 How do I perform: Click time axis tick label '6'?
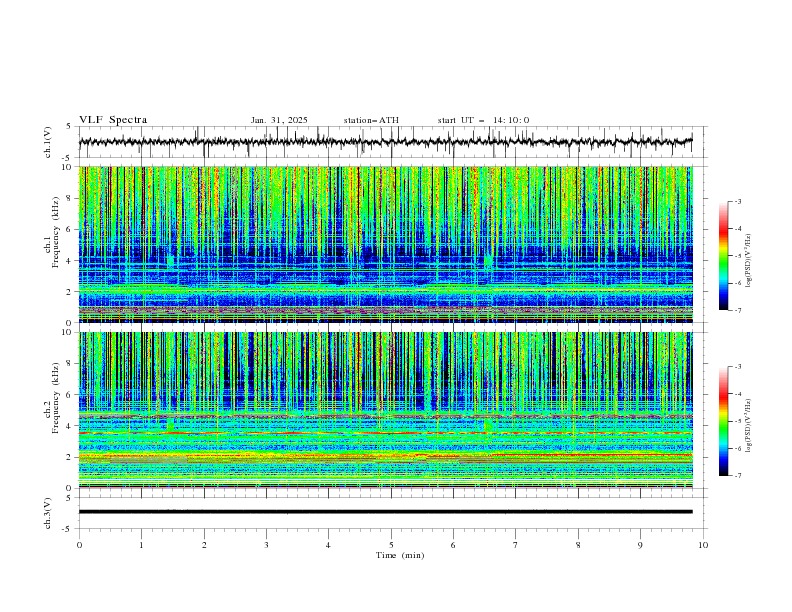[453, 545]
